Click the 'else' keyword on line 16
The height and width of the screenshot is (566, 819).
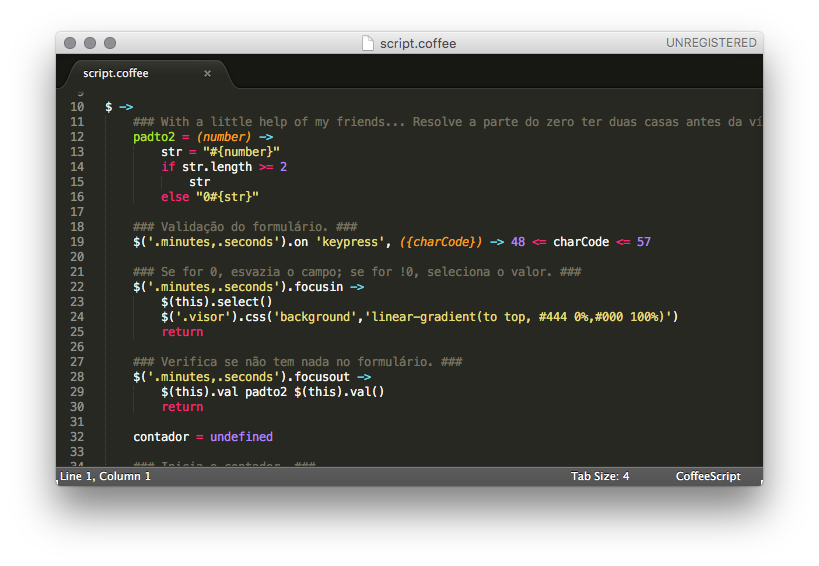(175, 197)
